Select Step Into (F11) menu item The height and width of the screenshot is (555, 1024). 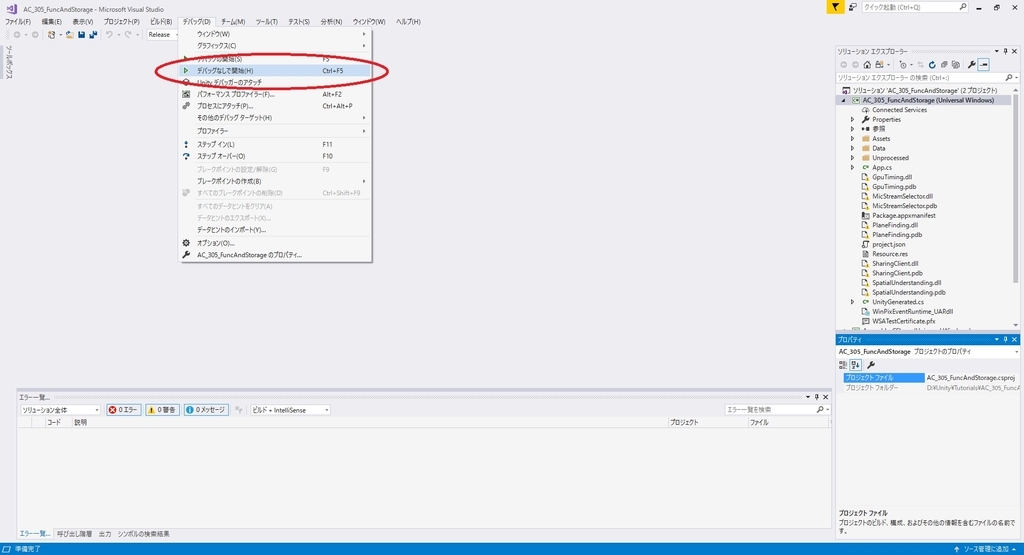pos(275,144)
